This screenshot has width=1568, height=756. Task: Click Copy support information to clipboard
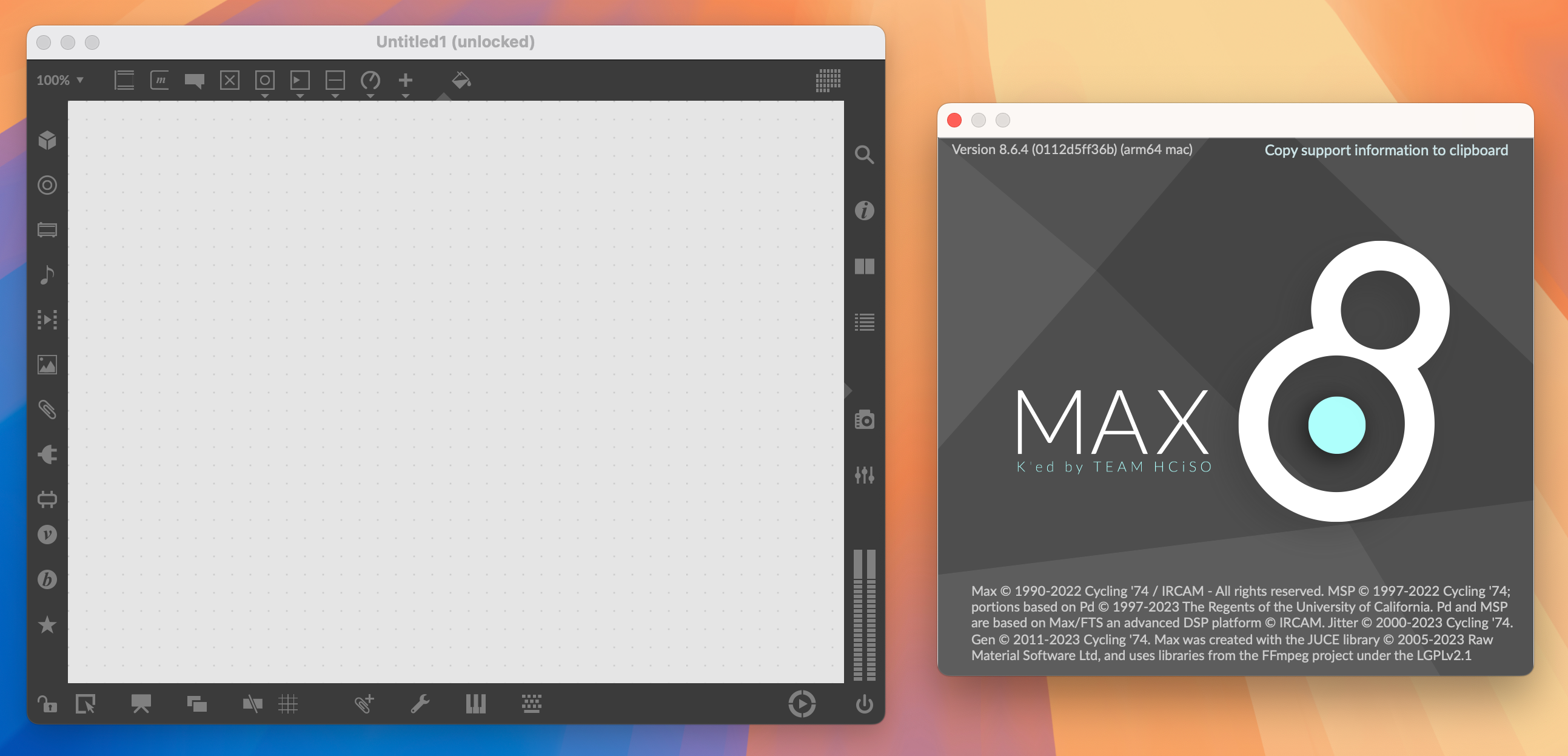(1386, 150)
